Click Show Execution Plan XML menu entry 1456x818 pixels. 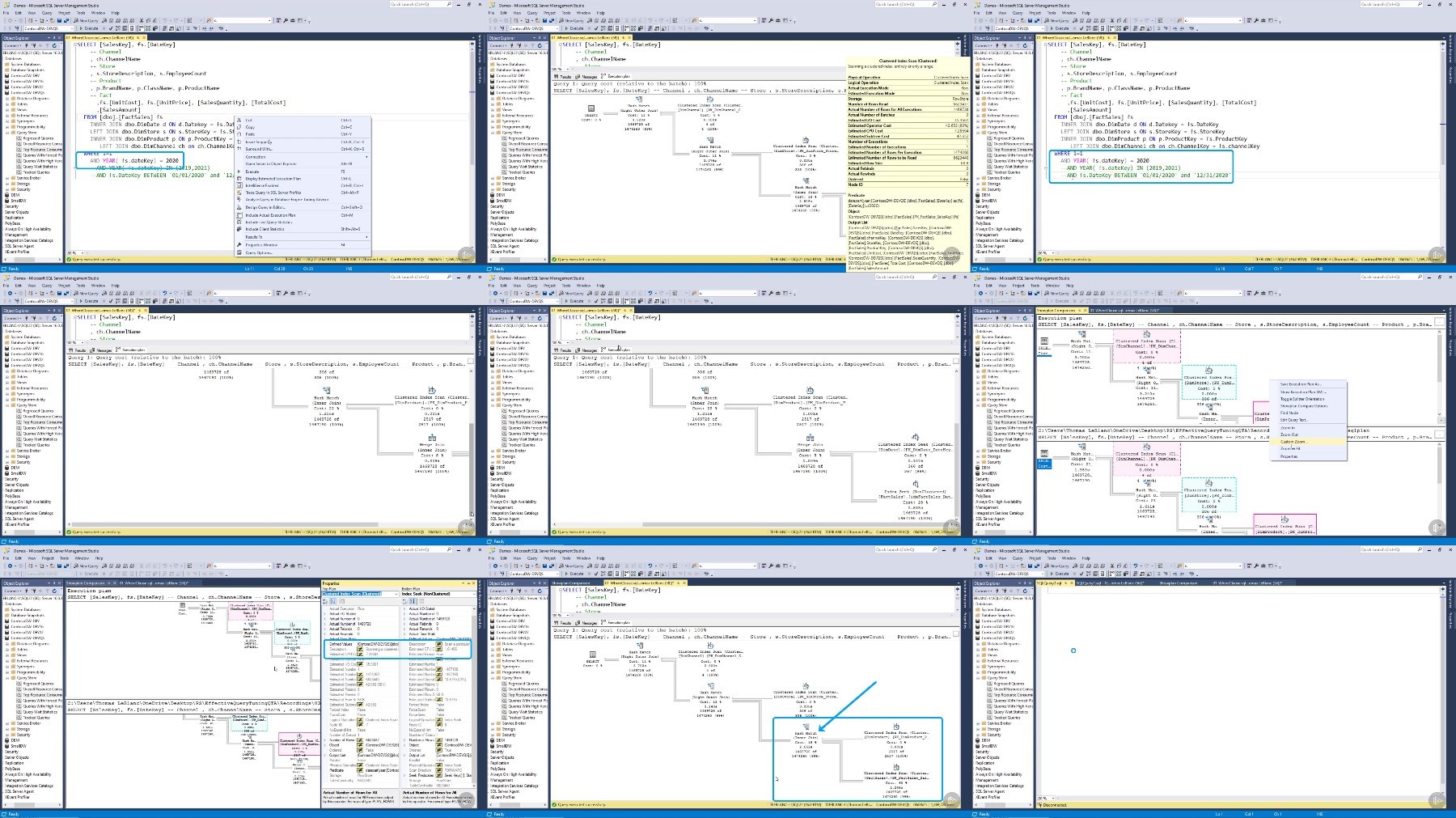pos(1303,392)
